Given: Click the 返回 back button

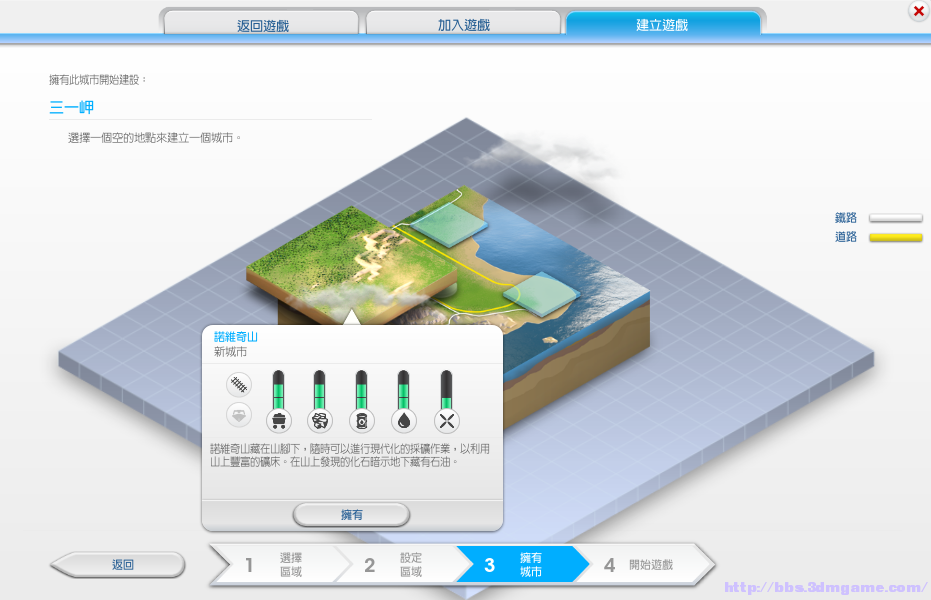Looking at the screenshot, I should (118, 564).
